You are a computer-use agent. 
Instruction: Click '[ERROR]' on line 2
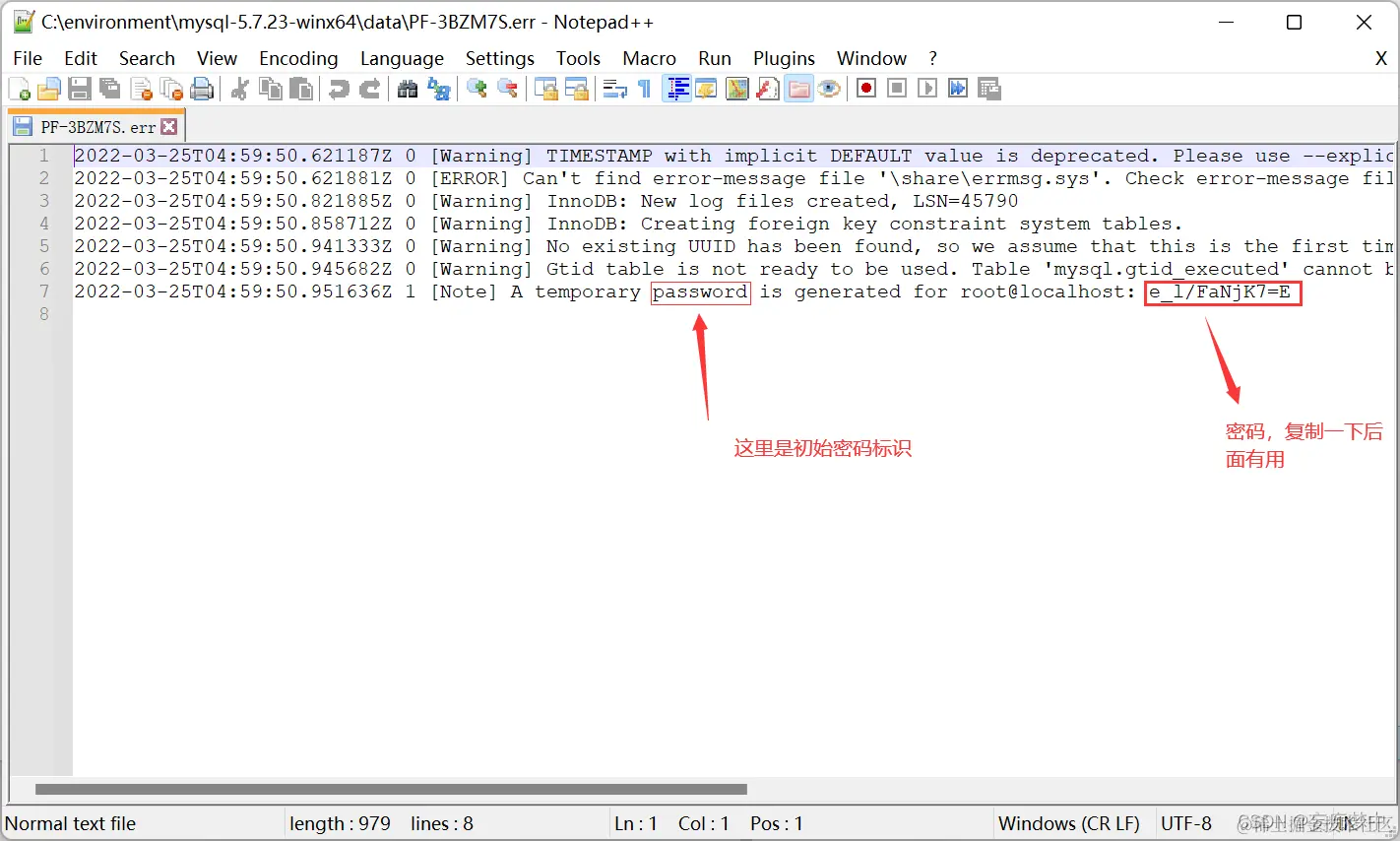click(470, 178)
